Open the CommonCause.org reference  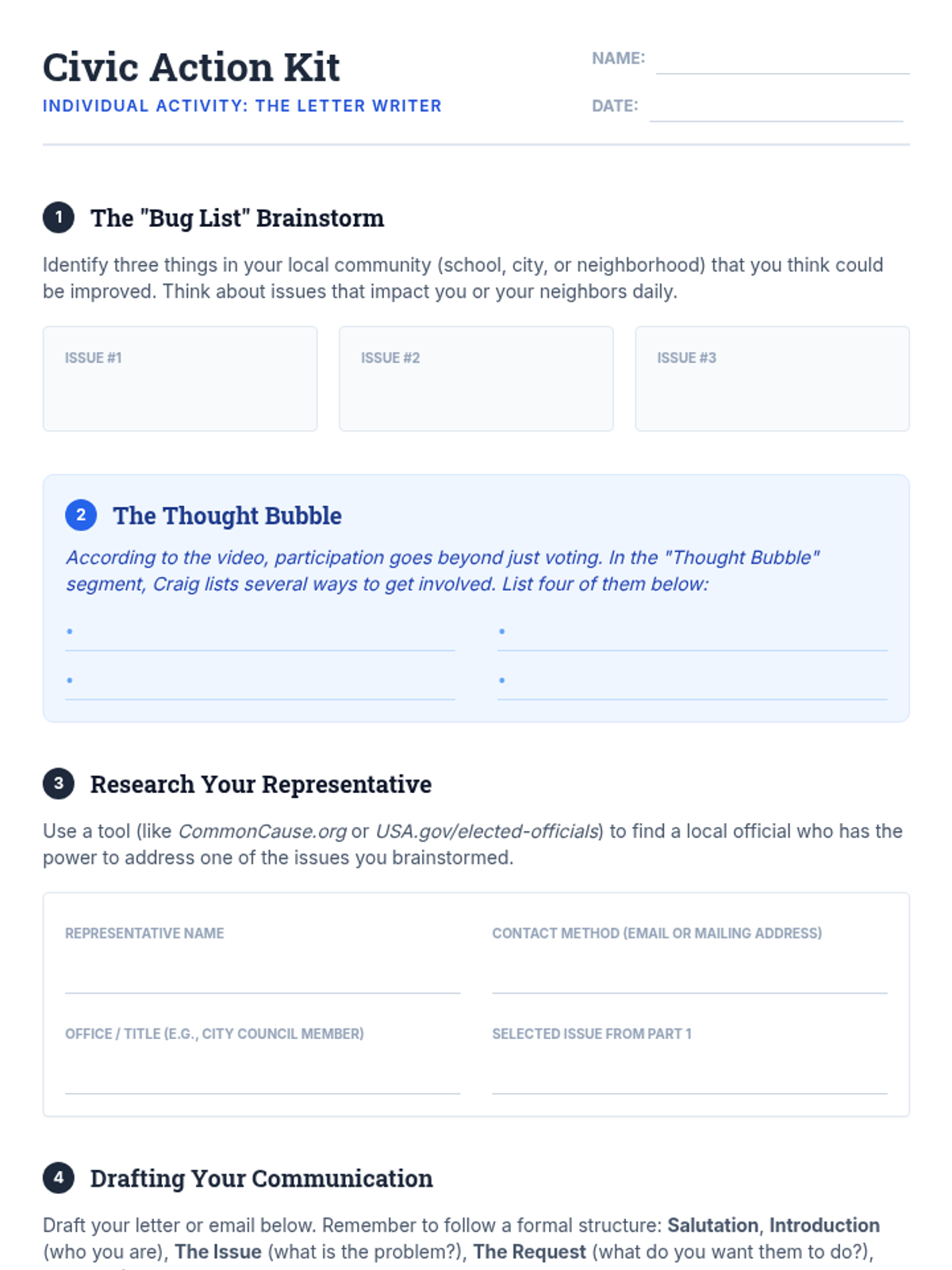[263, 831]
